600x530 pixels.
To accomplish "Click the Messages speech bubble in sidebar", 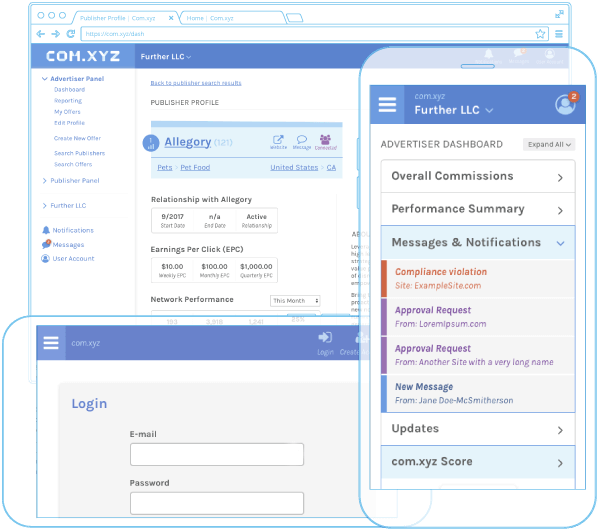I will tap(46, 244).
